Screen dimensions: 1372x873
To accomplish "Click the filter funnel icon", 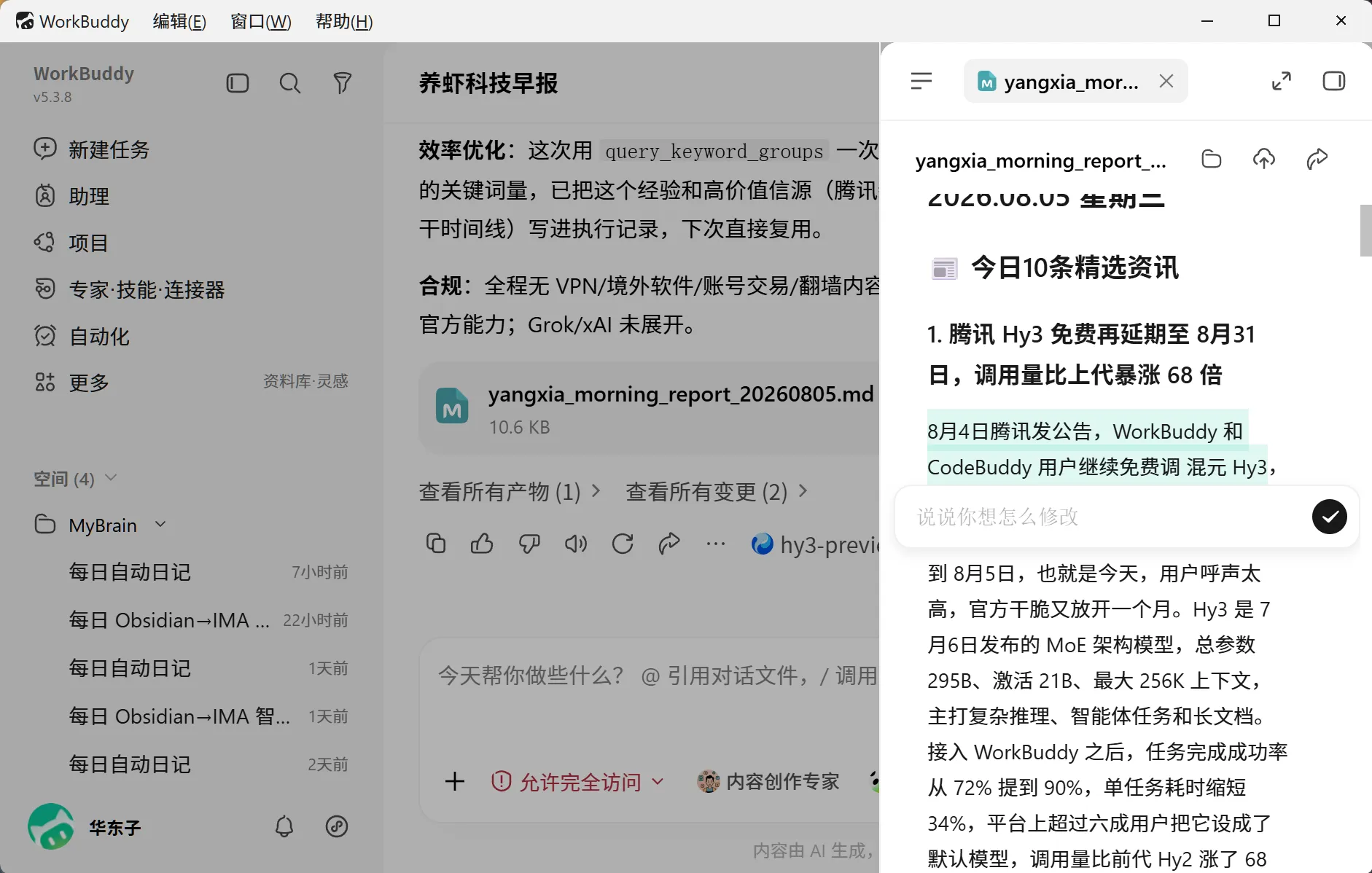I will pyautogui.click(x=343, y=83).
